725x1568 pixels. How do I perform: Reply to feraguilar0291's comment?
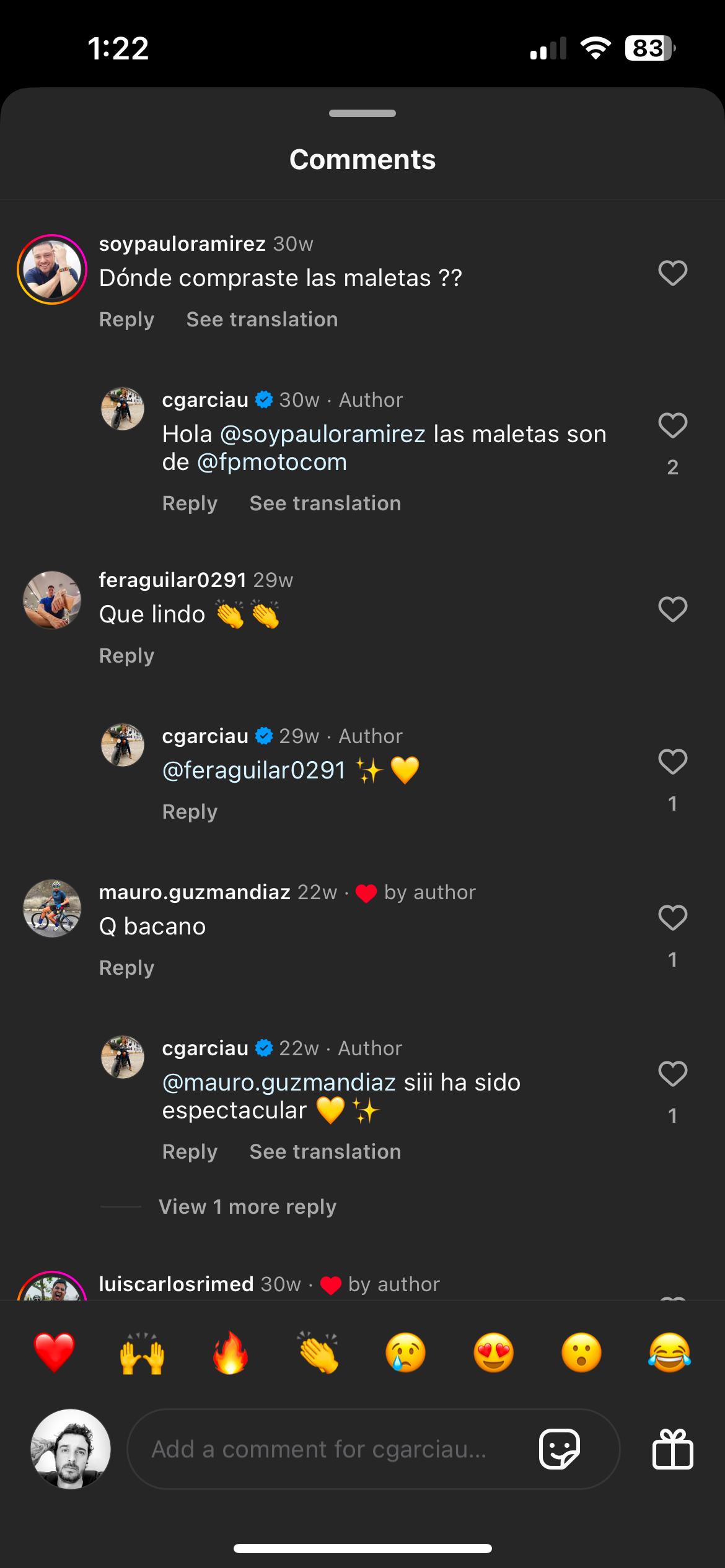[126, 656]
